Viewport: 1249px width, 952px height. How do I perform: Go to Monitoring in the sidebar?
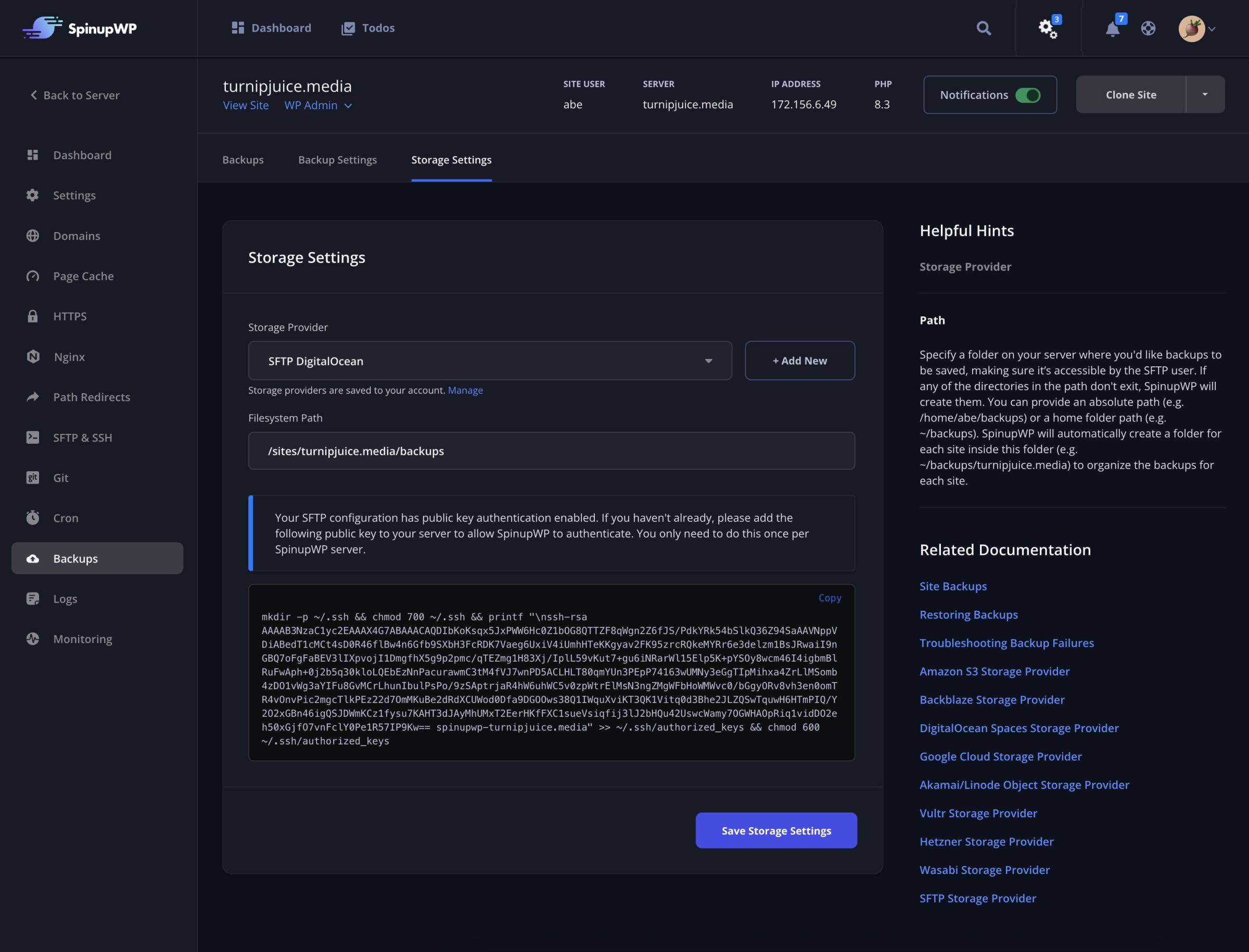(x=83, y=639)
